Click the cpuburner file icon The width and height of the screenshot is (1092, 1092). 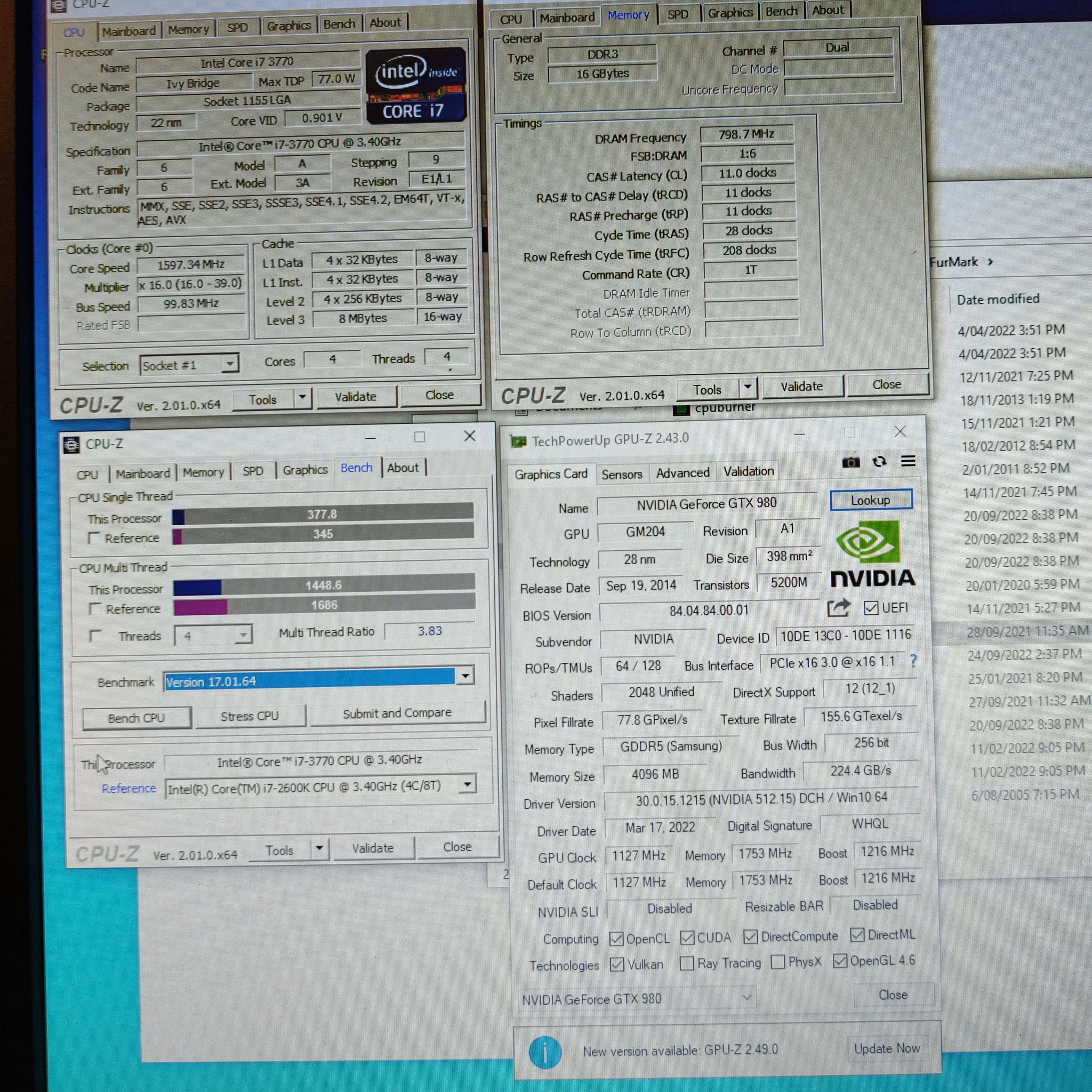[682, 408]
